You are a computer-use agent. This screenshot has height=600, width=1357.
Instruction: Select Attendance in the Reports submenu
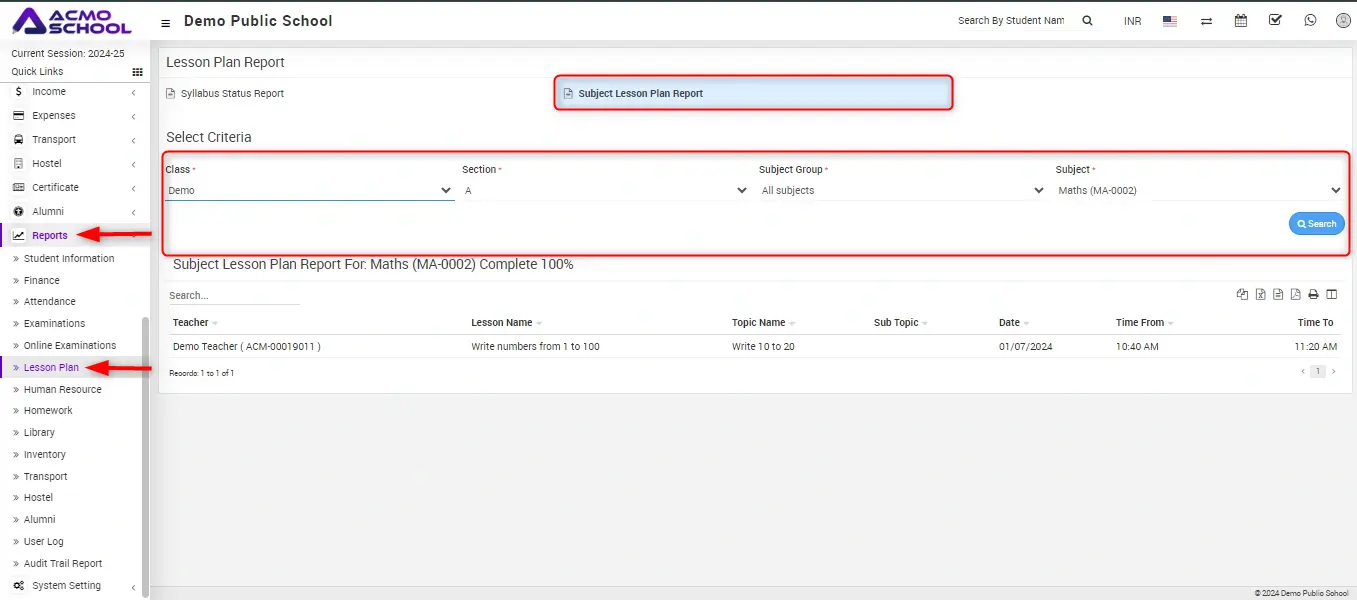coord(50,302)
